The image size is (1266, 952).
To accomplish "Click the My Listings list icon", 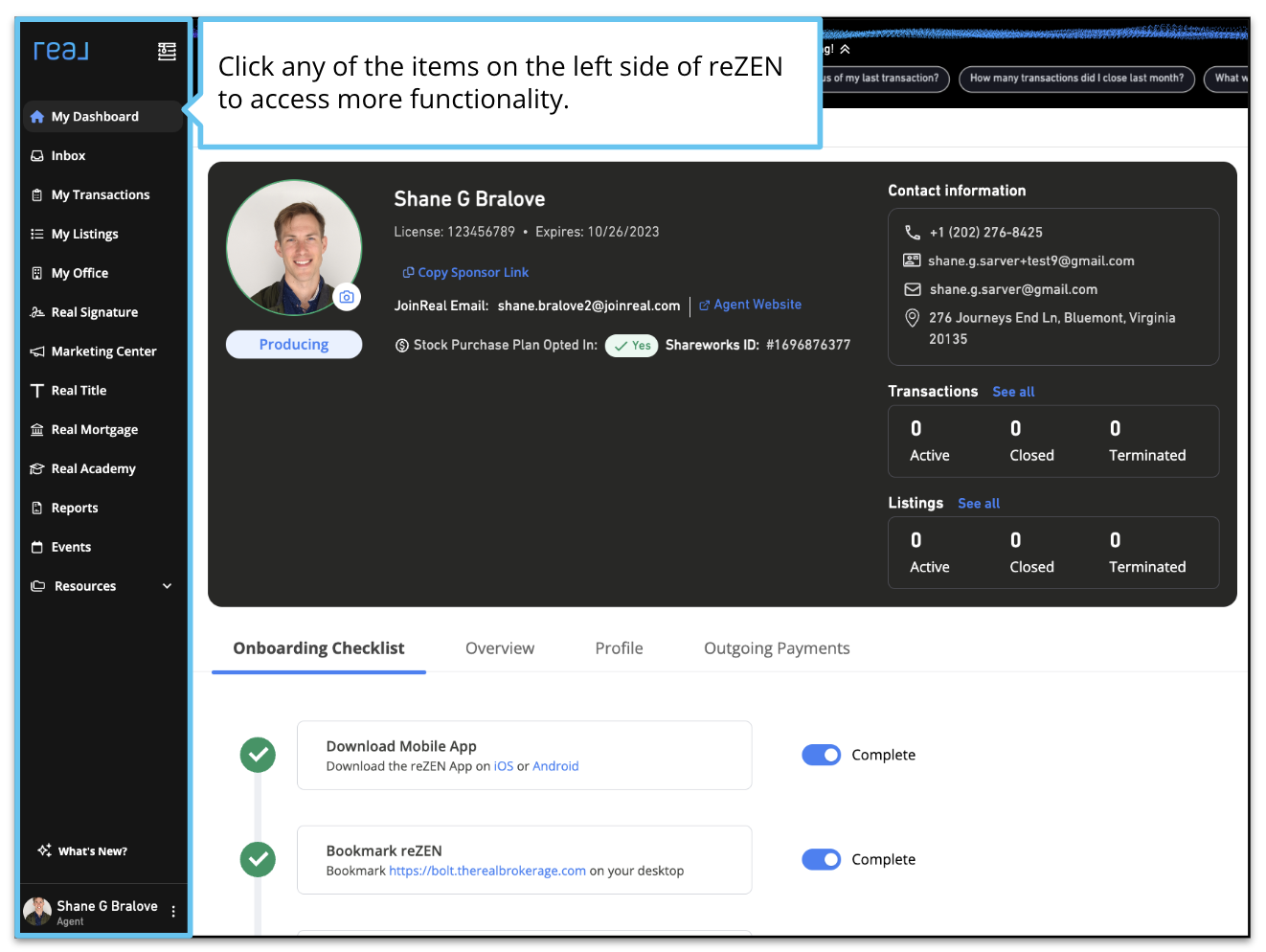I will tap(37, 234).
